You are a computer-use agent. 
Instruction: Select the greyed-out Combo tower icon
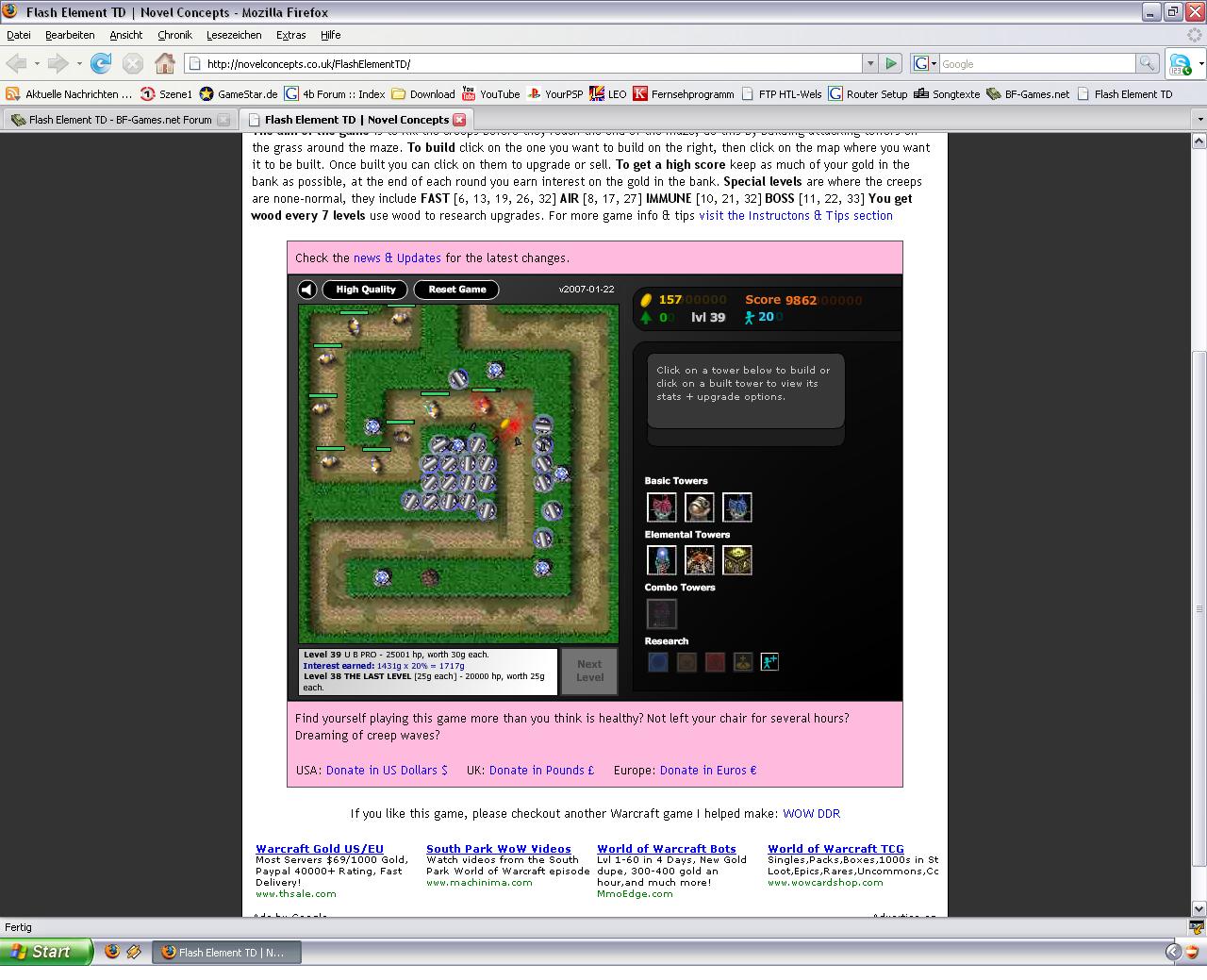[662, 614]
